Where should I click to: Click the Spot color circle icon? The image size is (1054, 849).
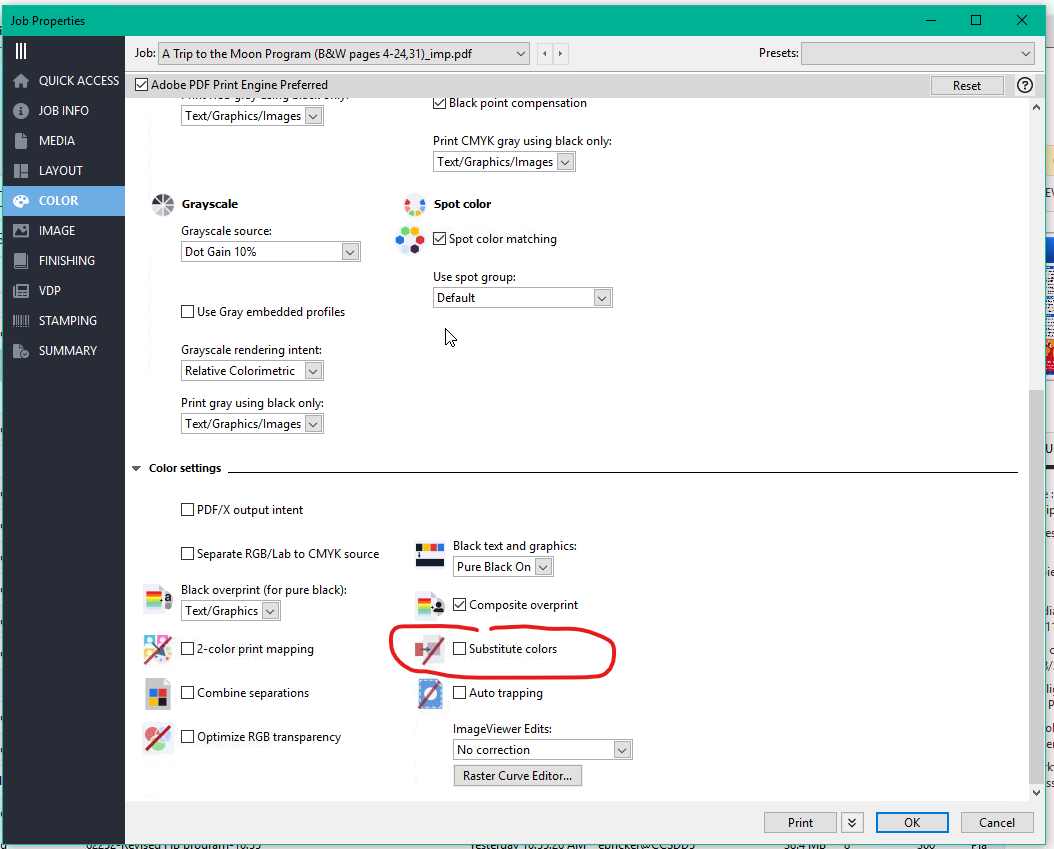point(414,204)
